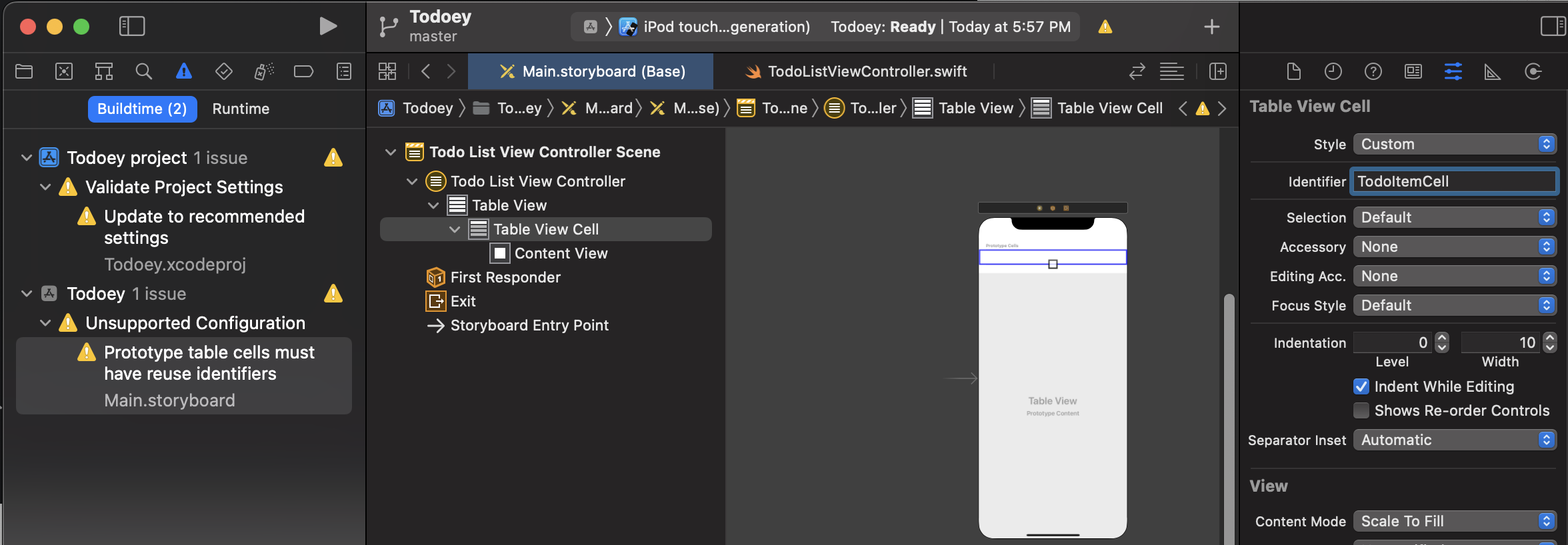Enable Shows Re-order Controls checkbox

click(x=1361, y=410)
